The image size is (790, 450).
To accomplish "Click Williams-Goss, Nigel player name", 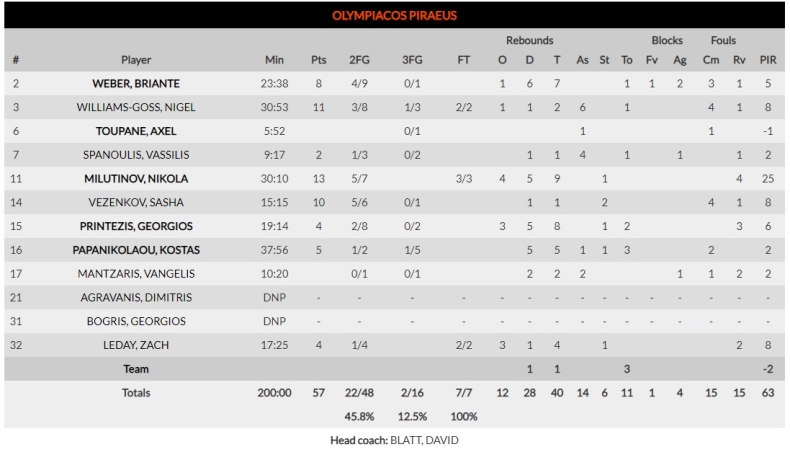I will 136,107.
